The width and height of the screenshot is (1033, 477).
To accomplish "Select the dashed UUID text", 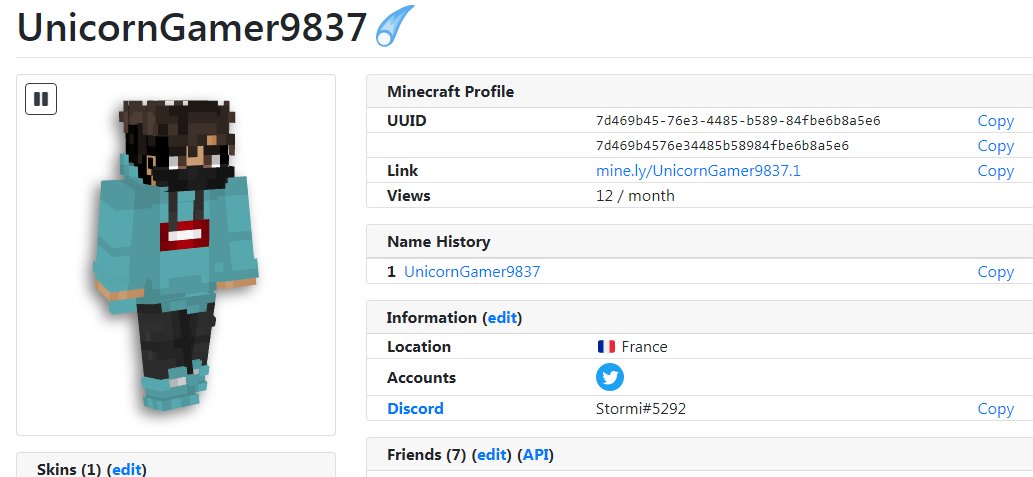I will [x=738, y=121].
